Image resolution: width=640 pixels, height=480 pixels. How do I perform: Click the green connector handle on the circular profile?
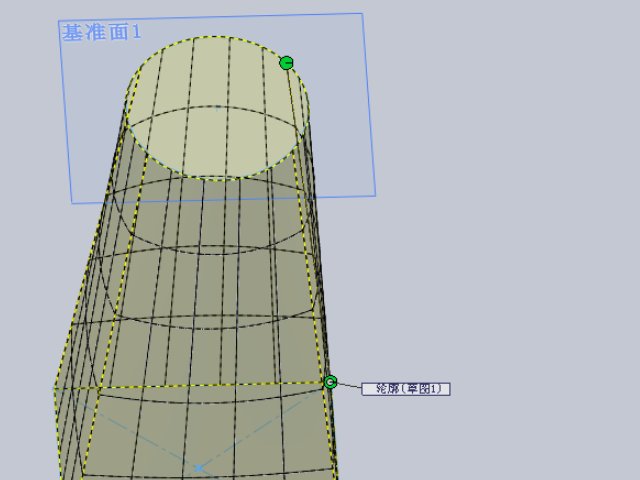point(286,63)
